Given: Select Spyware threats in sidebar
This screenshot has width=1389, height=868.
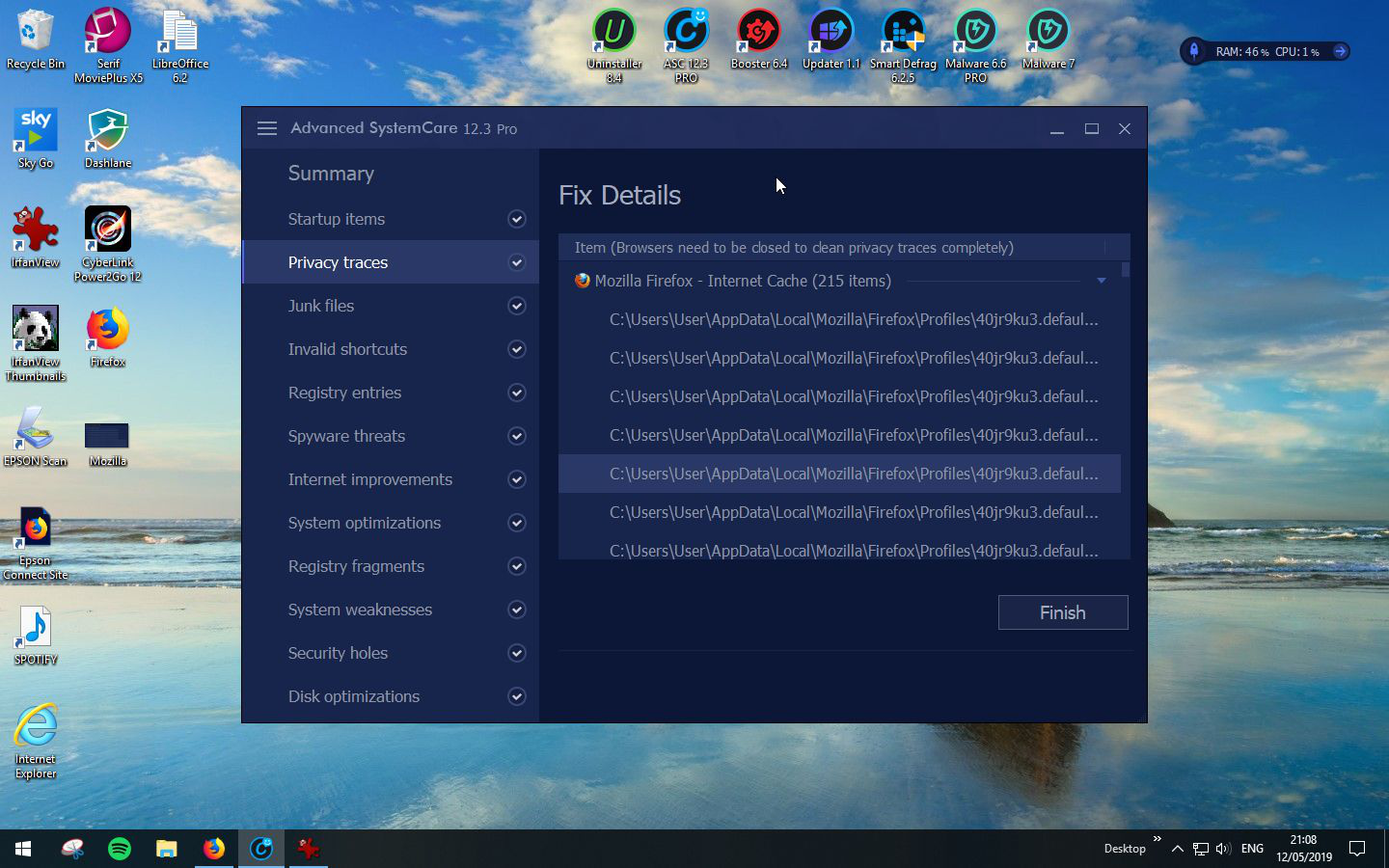Looking at the screenshot, I should pos(391,436).
